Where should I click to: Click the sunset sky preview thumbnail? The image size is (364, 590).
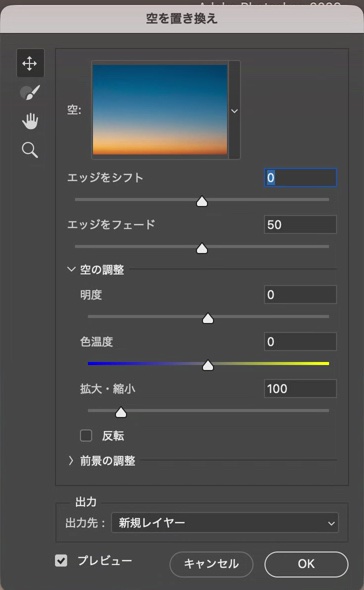[x=160, y=109]
